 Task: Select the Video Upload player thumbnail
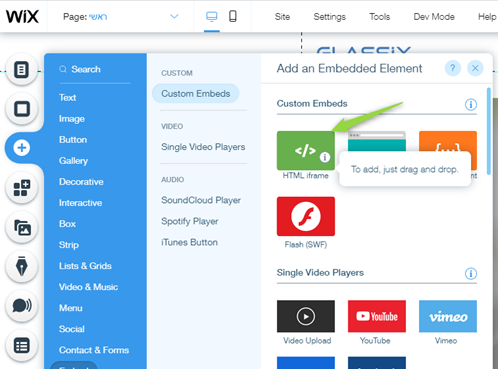pyautogui.click(x=306, y=316)
